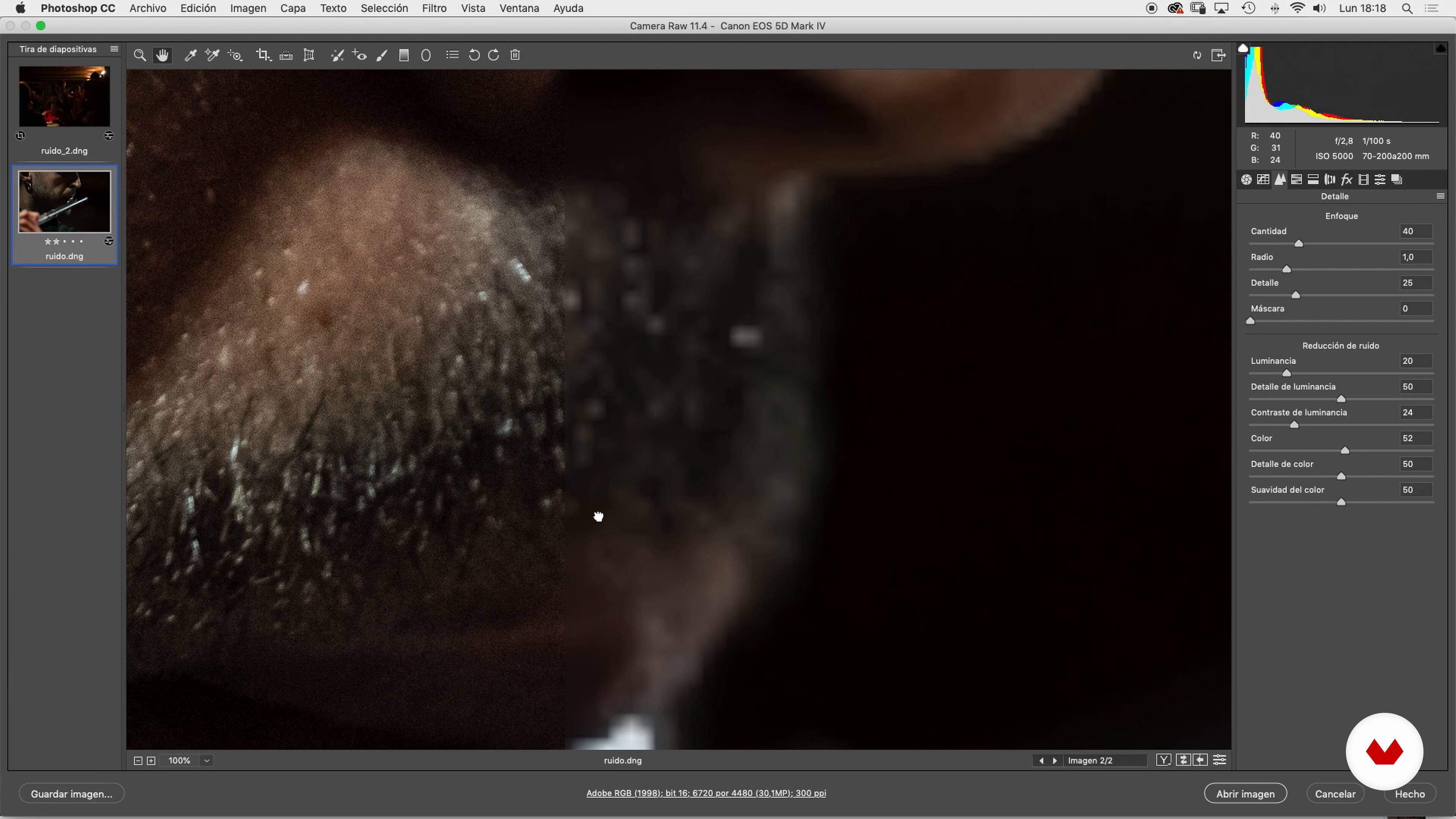Select the Red Eye Removal tool

point(360,55)
